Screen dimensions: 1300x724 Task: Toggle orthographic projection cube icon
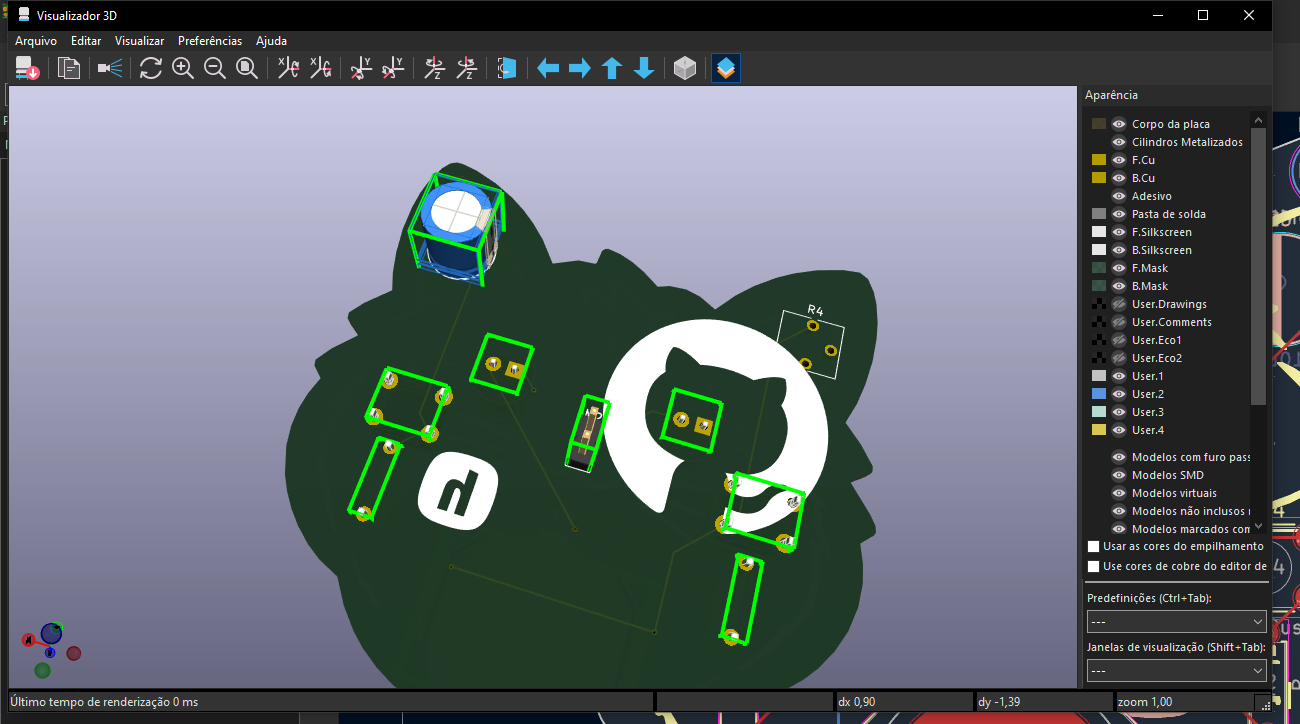click(x=685, y=68)
